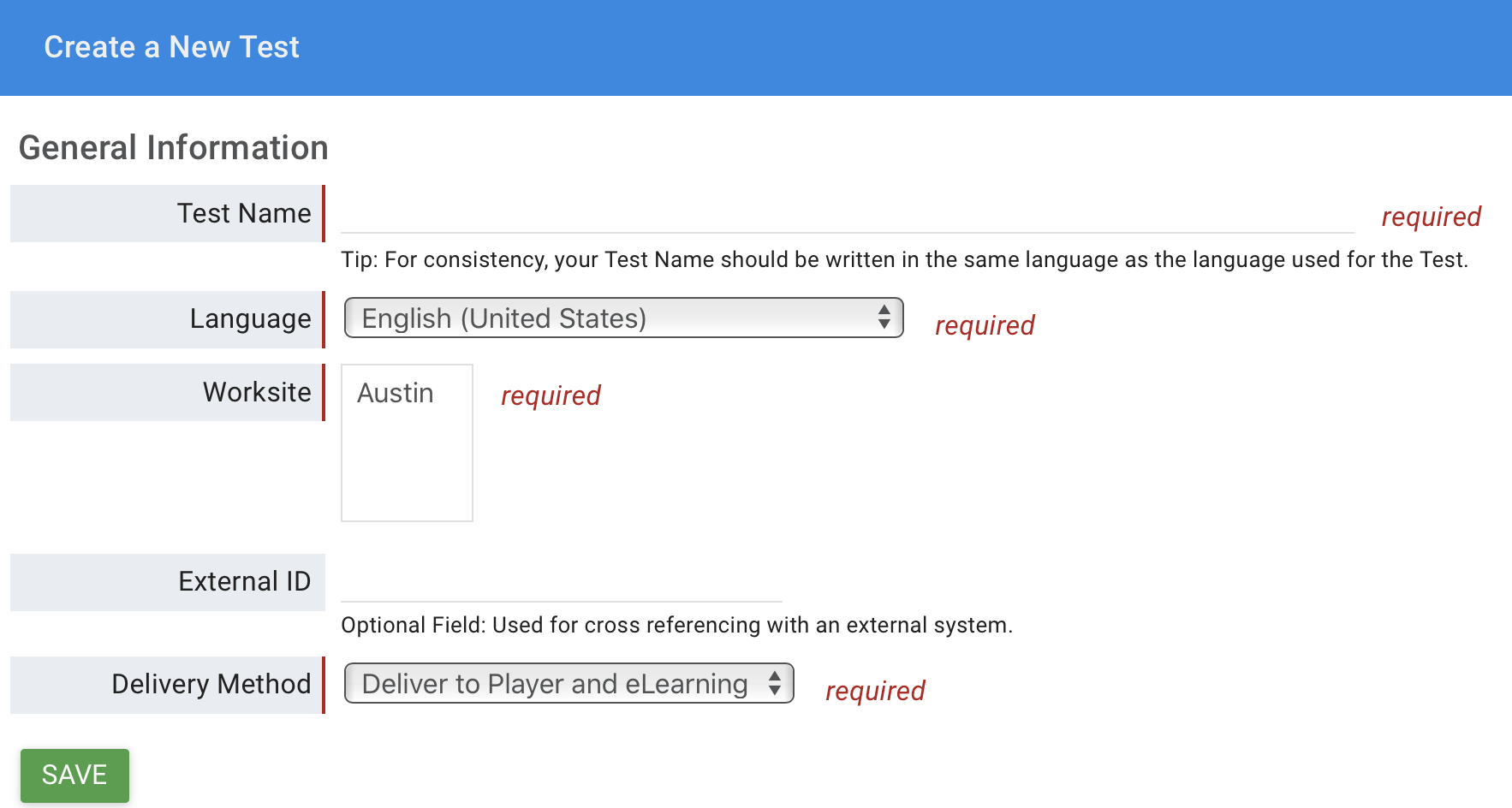This screenshot has height=808, width=1512.
Task: Click the required marker beside Delivery Method
Action: tap(874, 691)
